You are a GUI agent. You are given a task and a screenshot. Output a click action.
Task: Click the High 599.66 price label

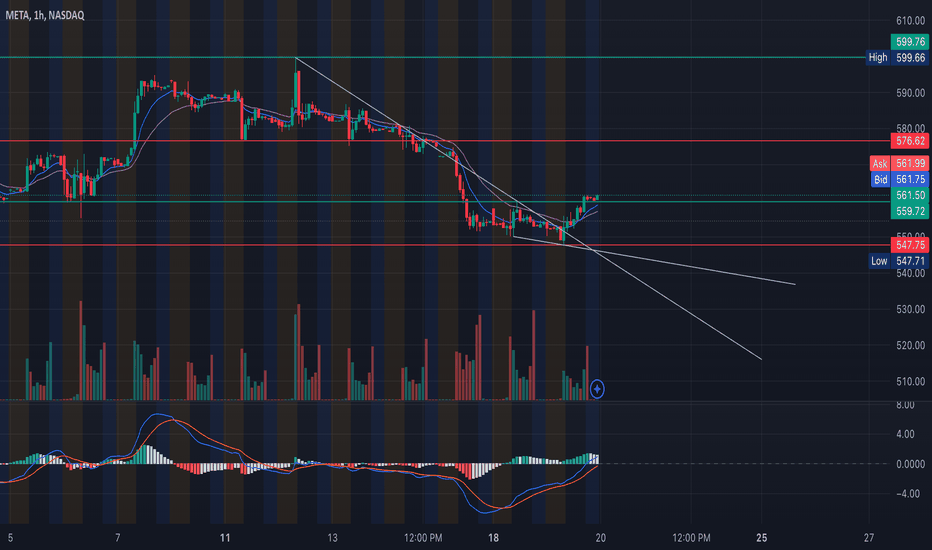(x=898, y=58)
